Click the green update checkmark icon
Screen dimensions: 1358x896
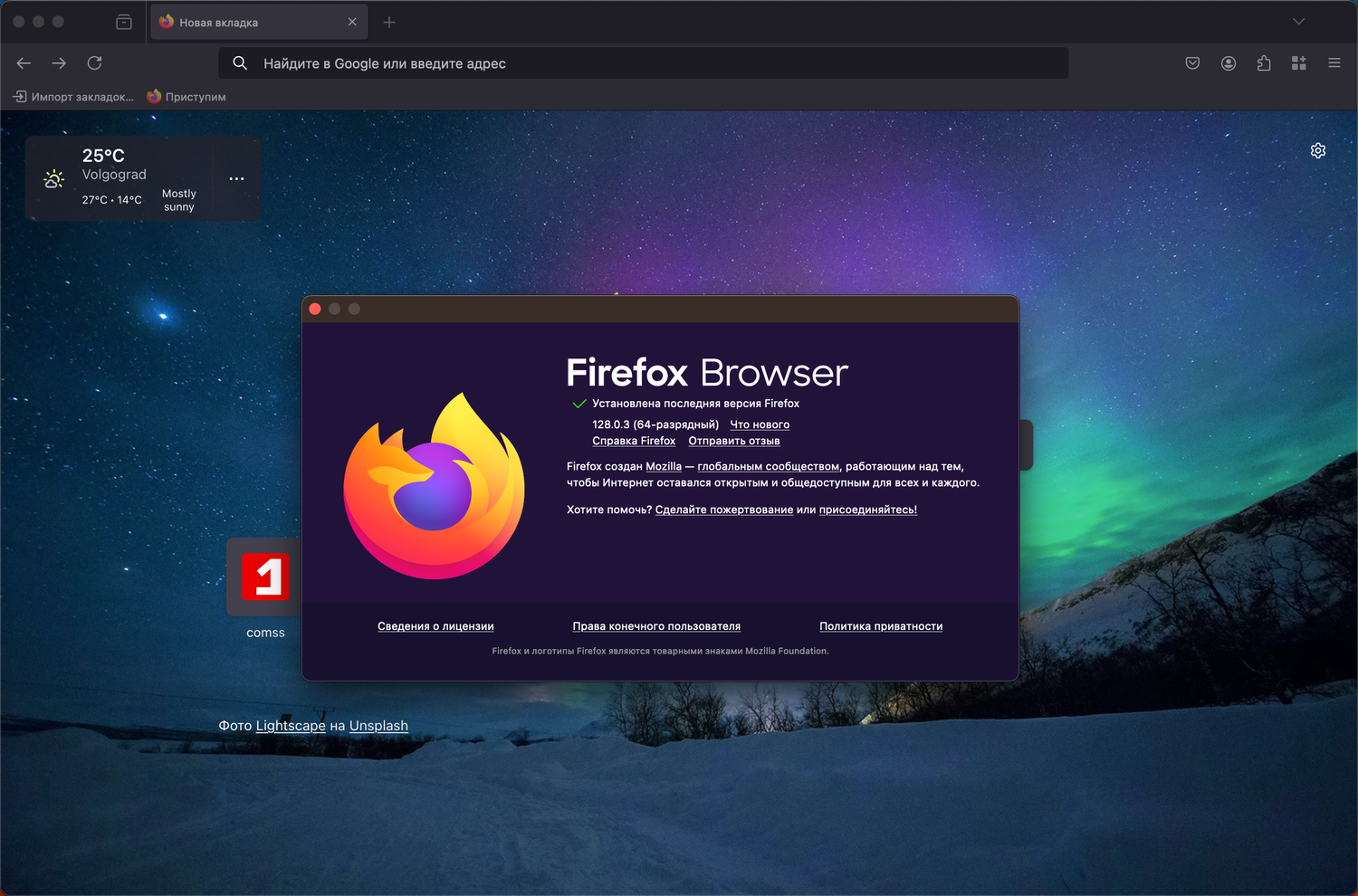[x=579, y=404]
